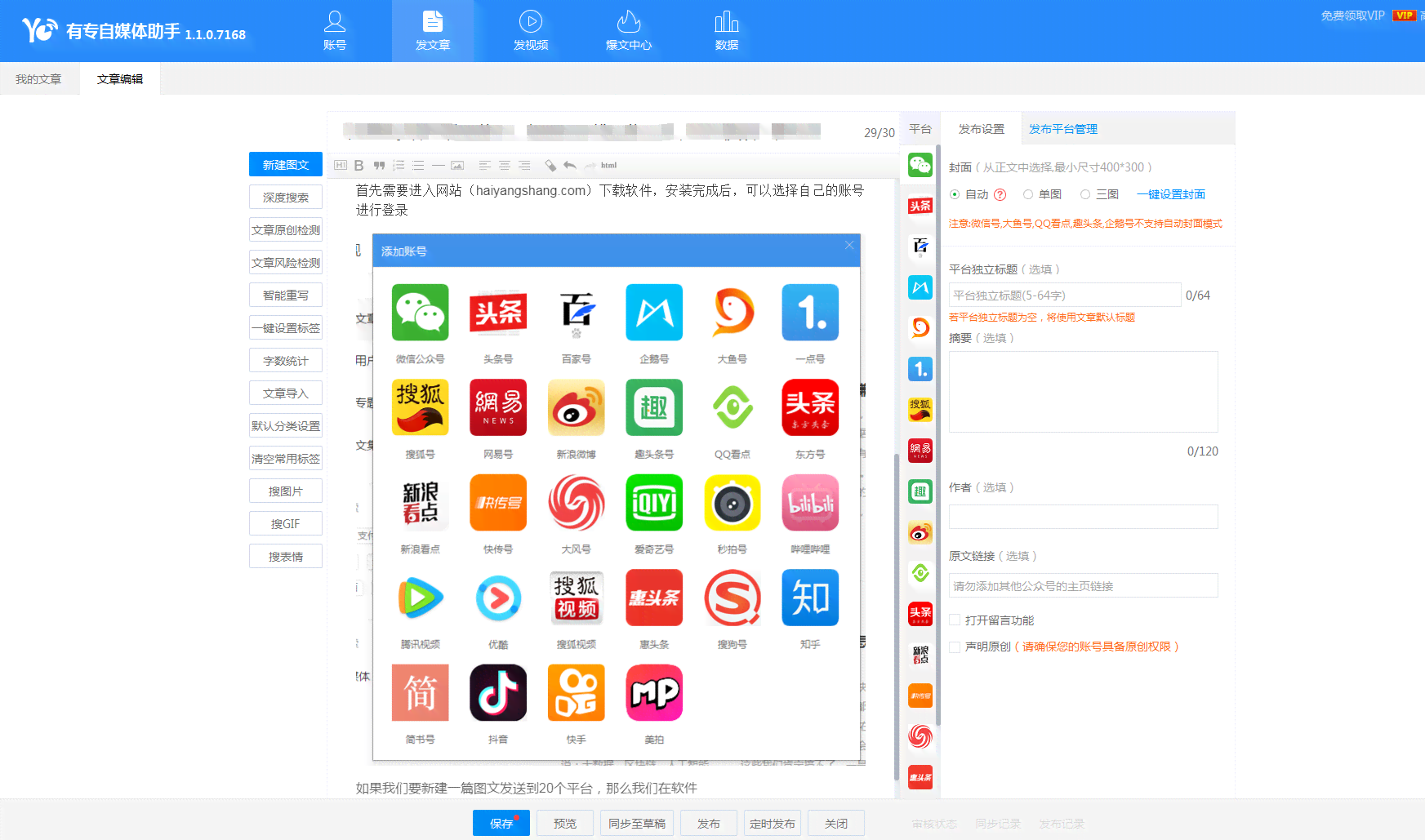Select the 搜狐视频 icon
1425x840 pixels.
576,598
